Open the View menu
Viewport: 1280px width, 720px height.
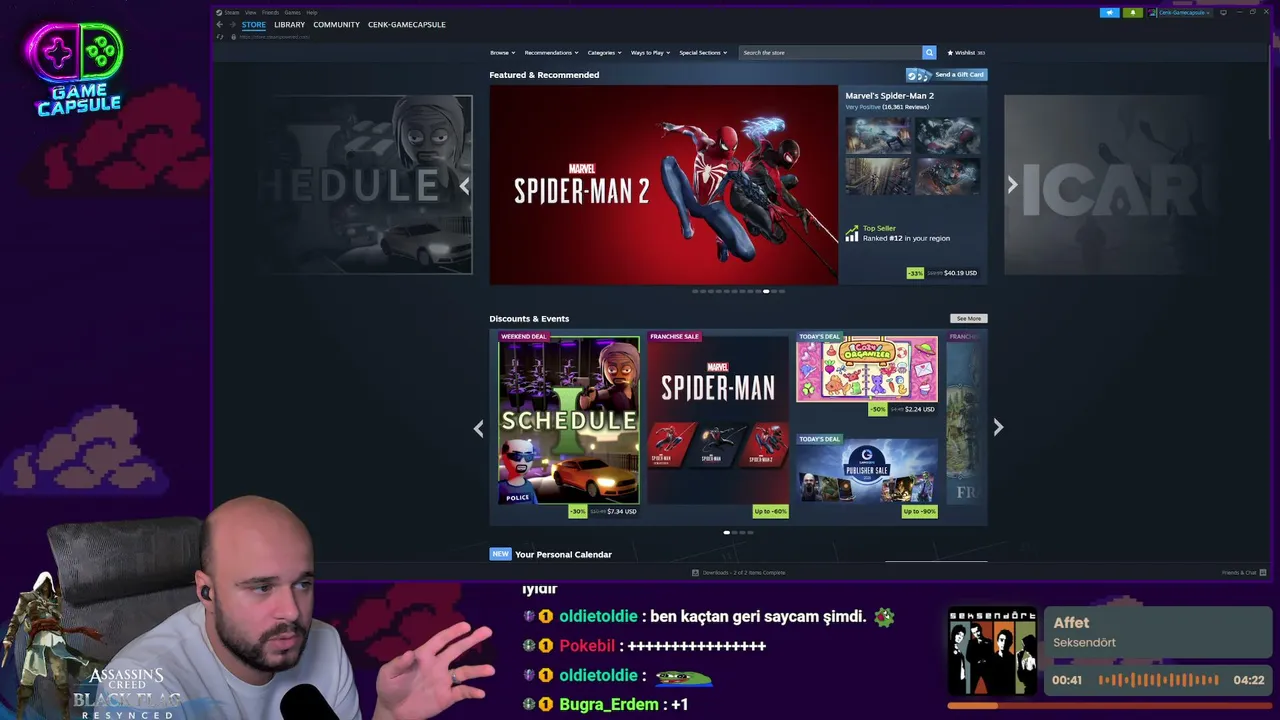251,12
